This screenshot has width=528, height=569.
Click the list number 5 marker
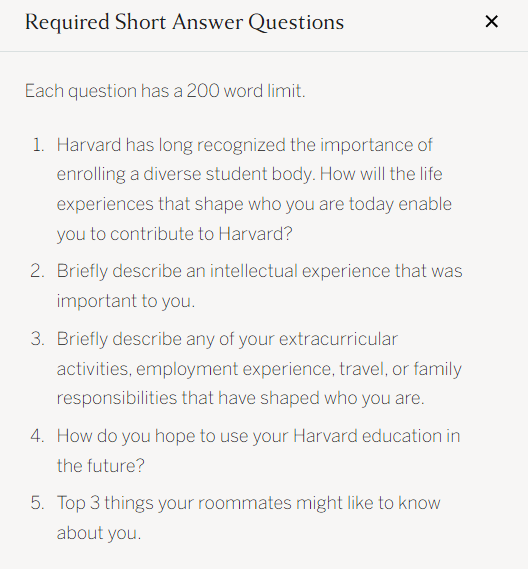[x=38, y=503]
